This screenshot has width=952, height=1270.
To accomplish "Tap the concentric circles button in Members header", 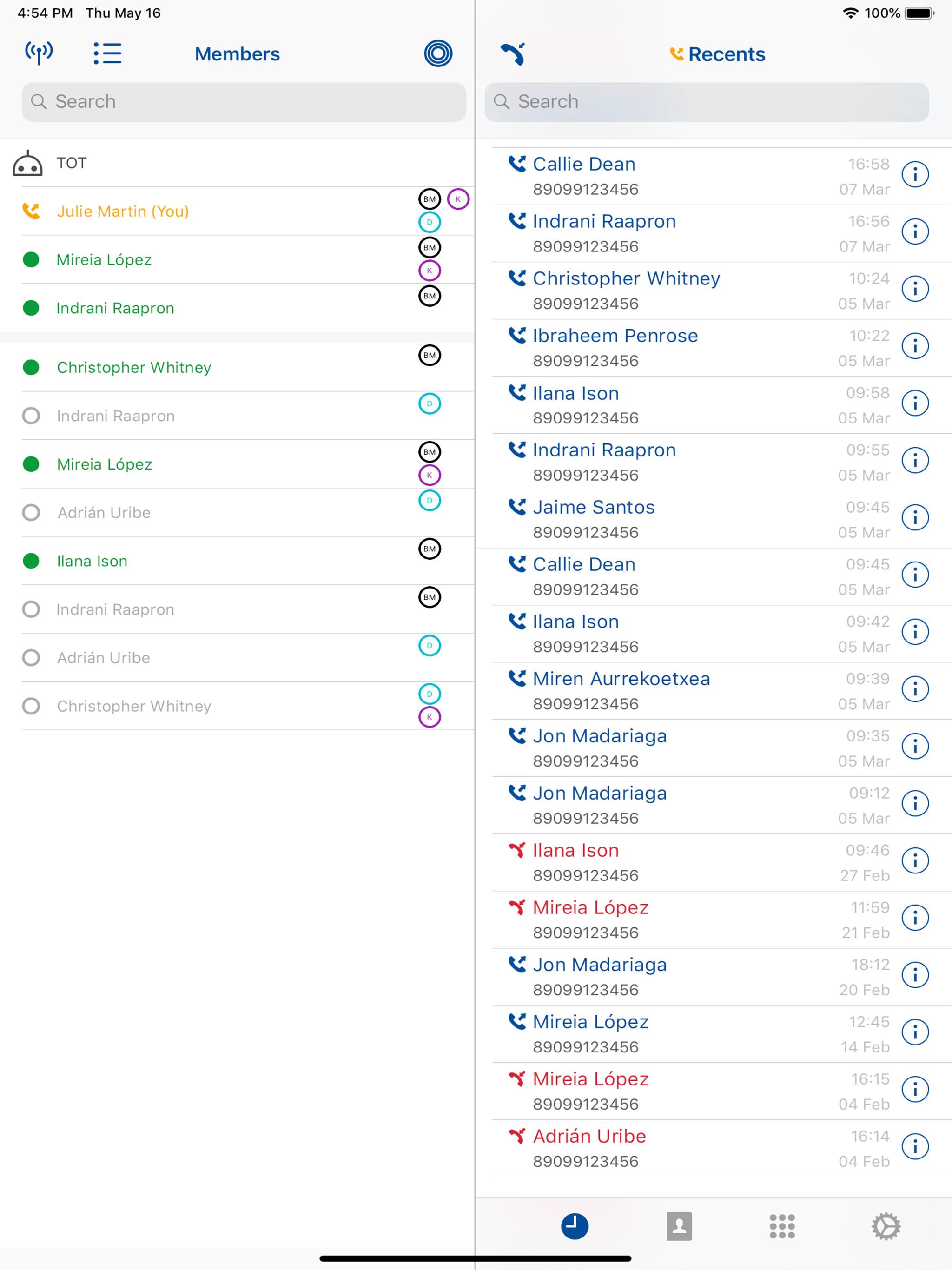I will tap(438, 53).
